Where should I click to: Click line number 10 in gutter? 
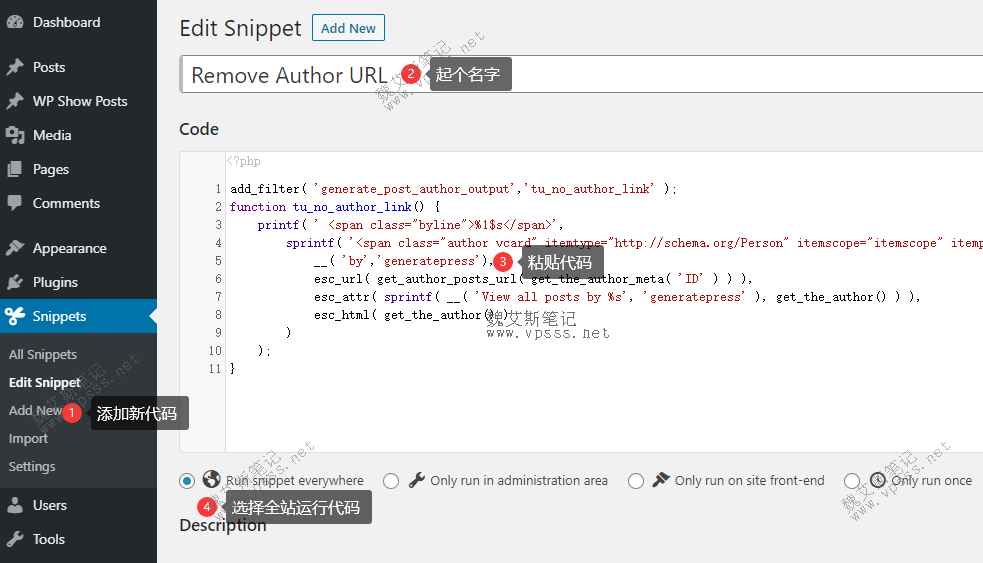[x=215, y=351]
